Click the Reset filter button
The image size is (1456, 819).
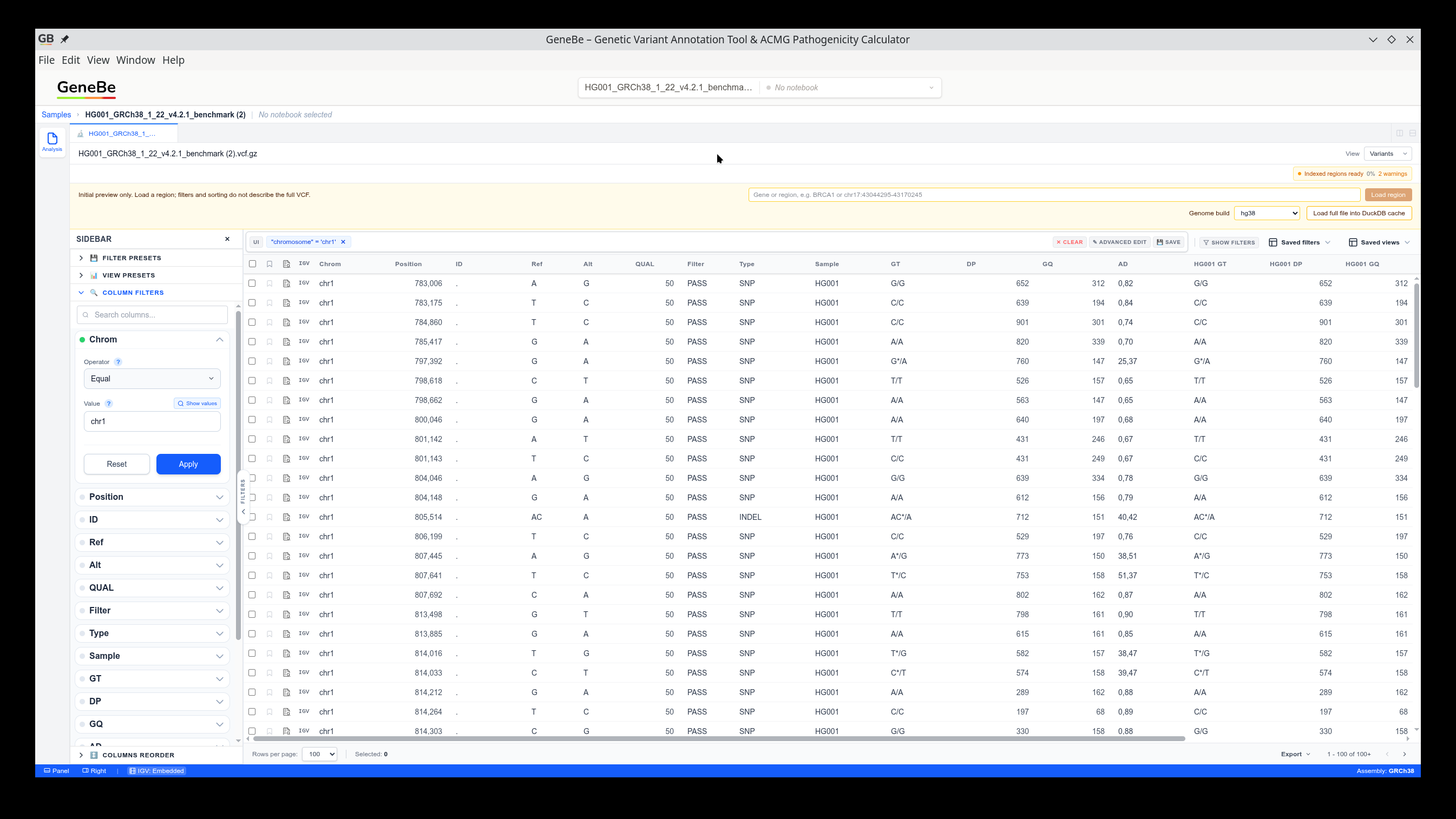pos(116,464)
